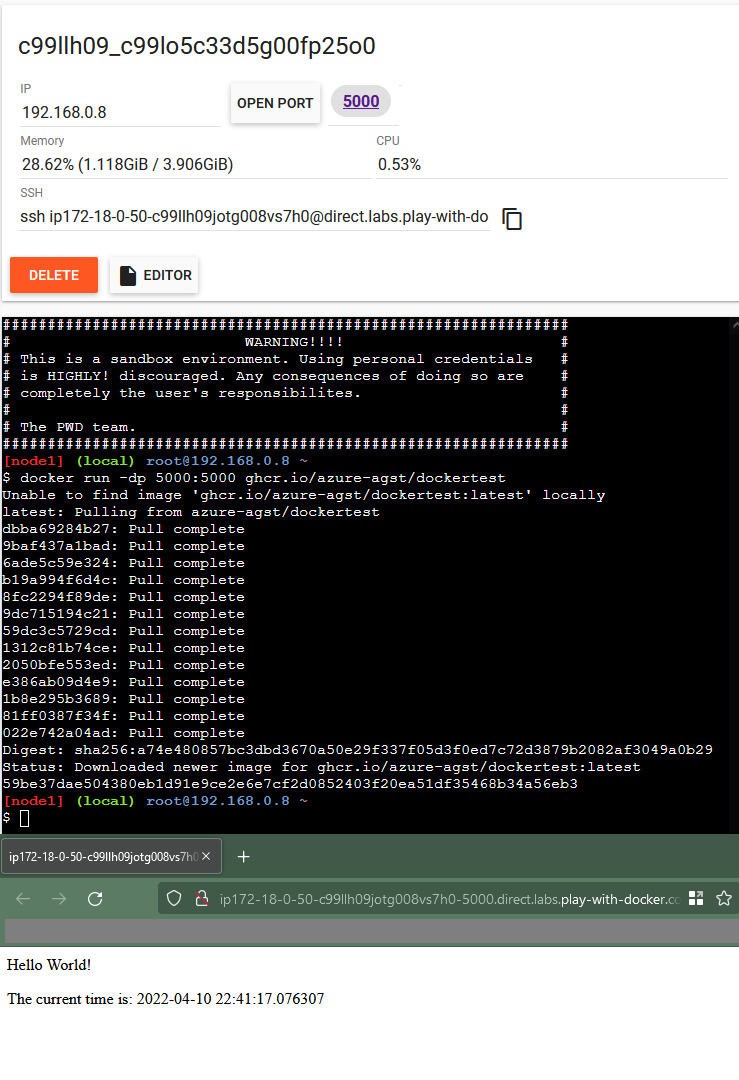Go back in the browser
The image size is (739, 1080).
pos(23,899)
